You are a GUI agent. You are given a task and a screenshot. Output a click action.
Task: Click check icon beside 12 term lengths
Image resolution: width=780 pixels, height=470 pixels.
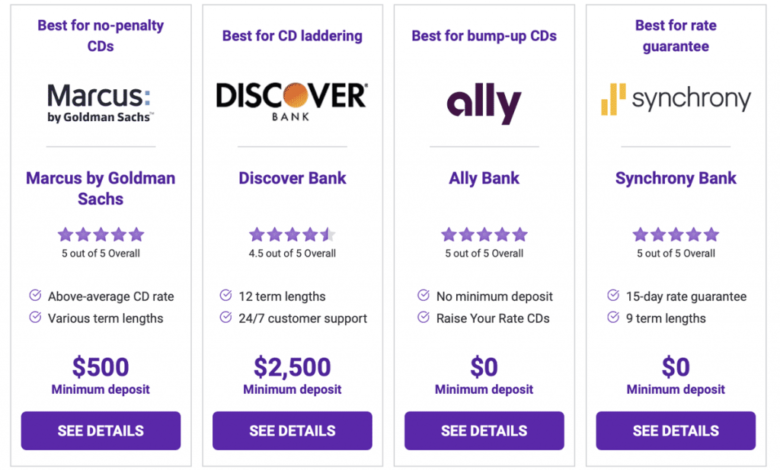225,295
